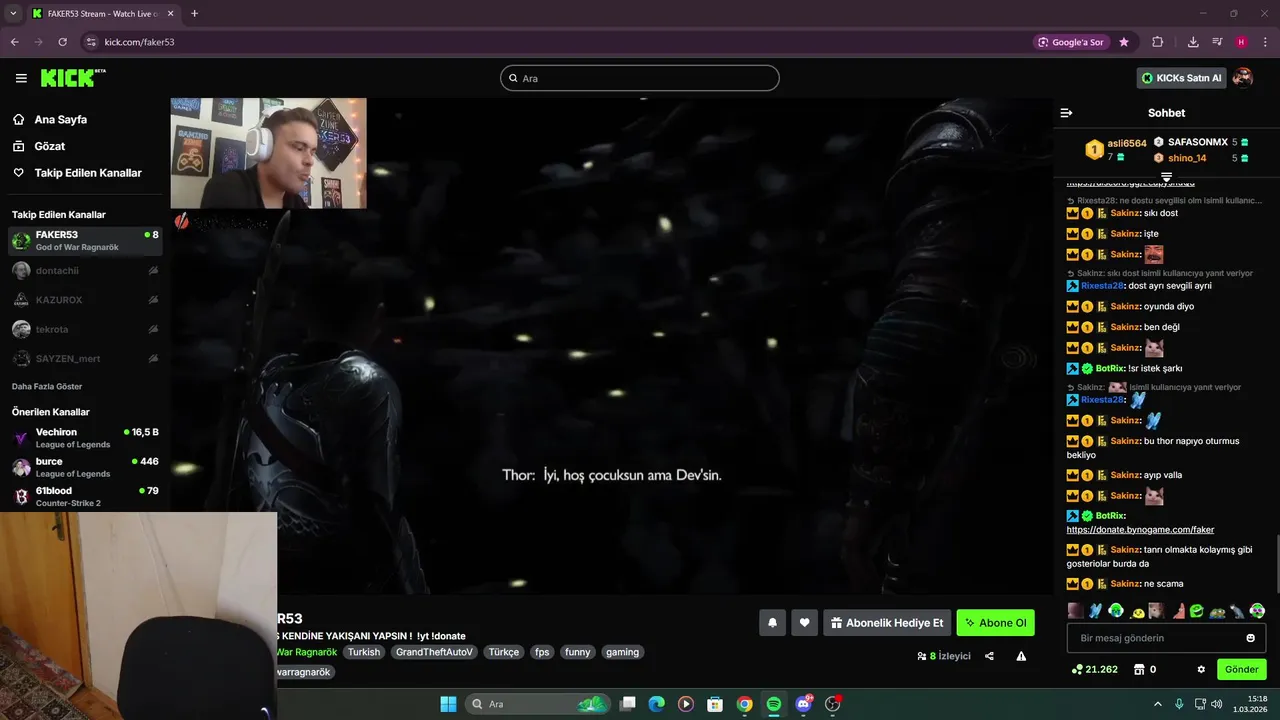
Task: Click Abonelik Hediye Et button
Action: (x=887, y=623)
